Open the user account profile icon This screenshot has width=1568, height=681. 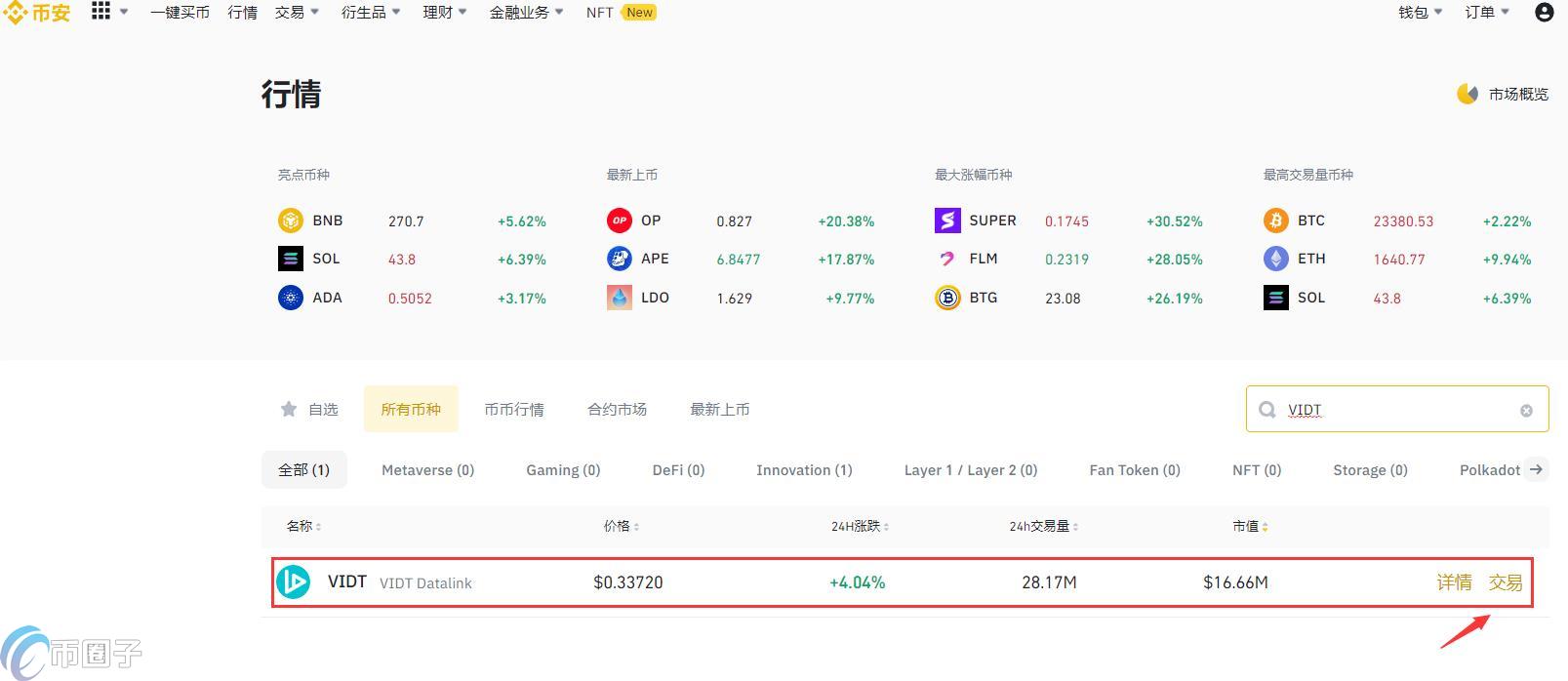click(1544, 12)
